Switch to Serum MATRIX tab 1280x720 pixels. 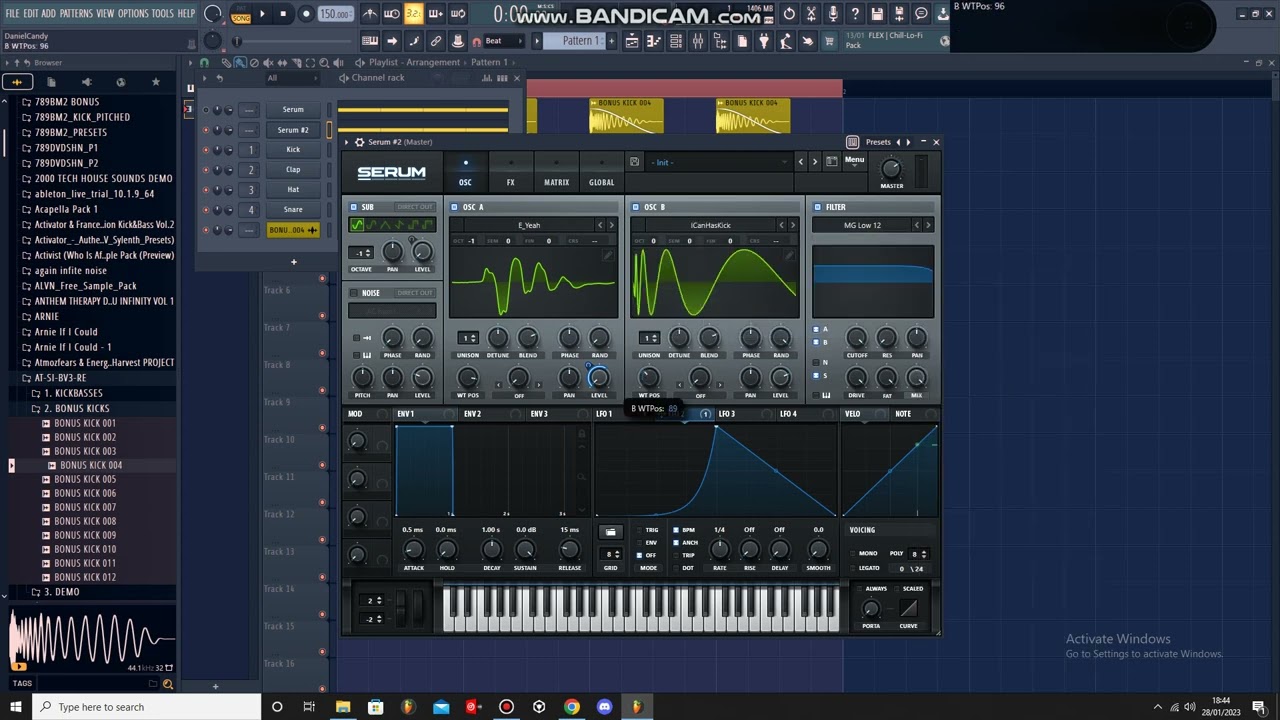556,174
